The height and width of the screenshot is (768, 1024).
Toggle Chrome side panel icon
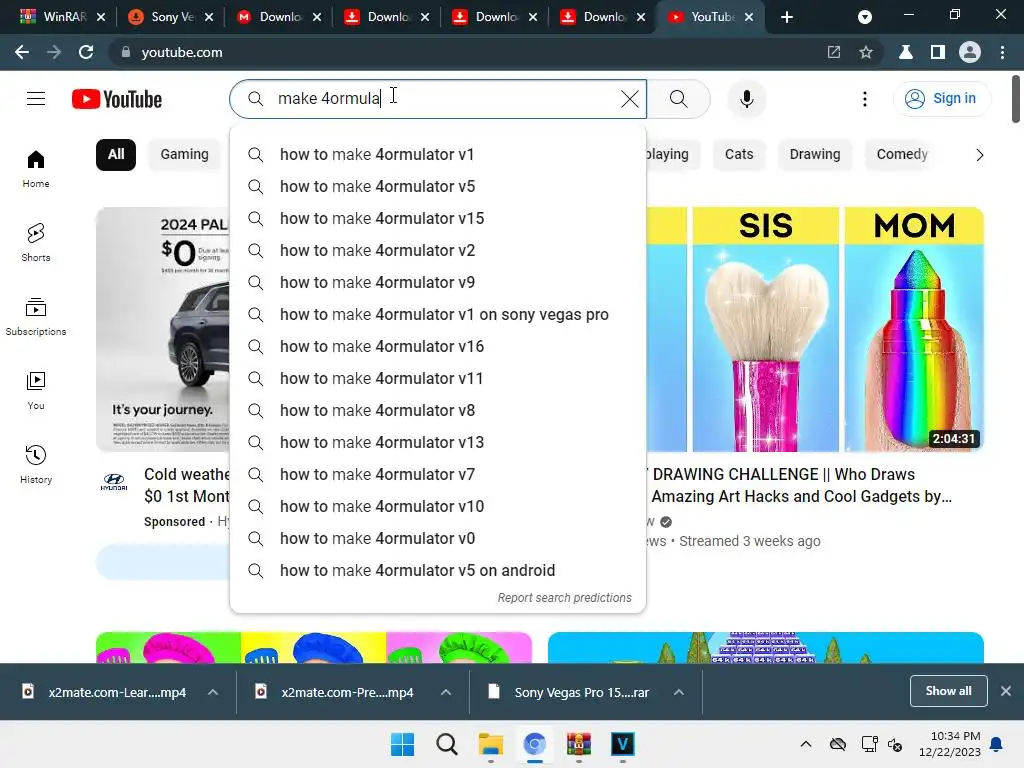coord(938,52)
